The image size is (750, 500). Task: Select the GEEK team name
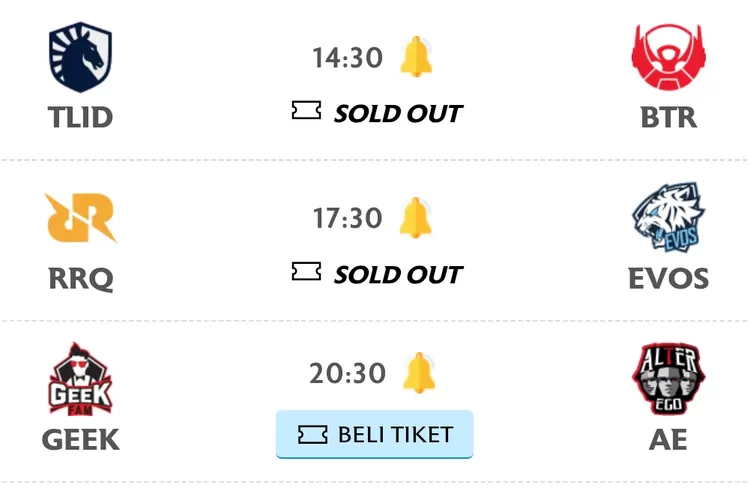80,439
